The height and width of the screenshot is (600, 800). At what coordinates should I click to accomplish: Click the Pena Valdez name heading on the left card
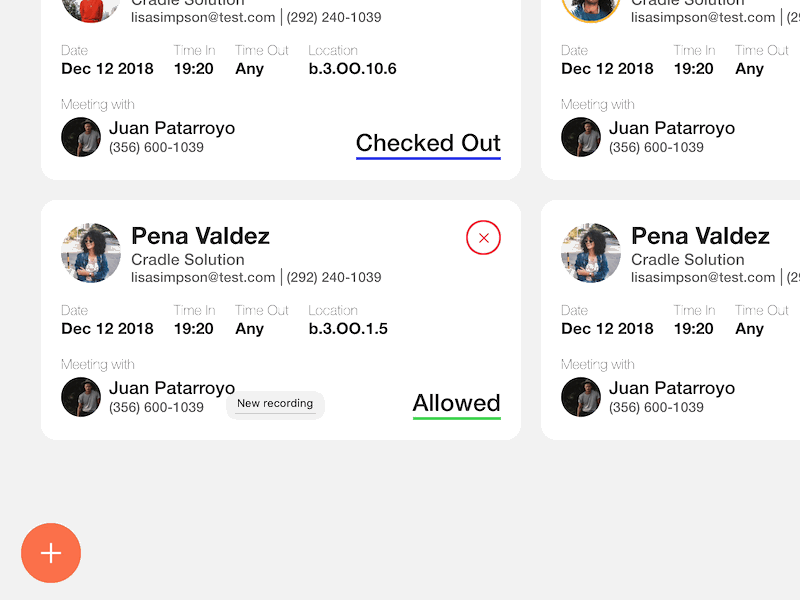coord(200,236)
